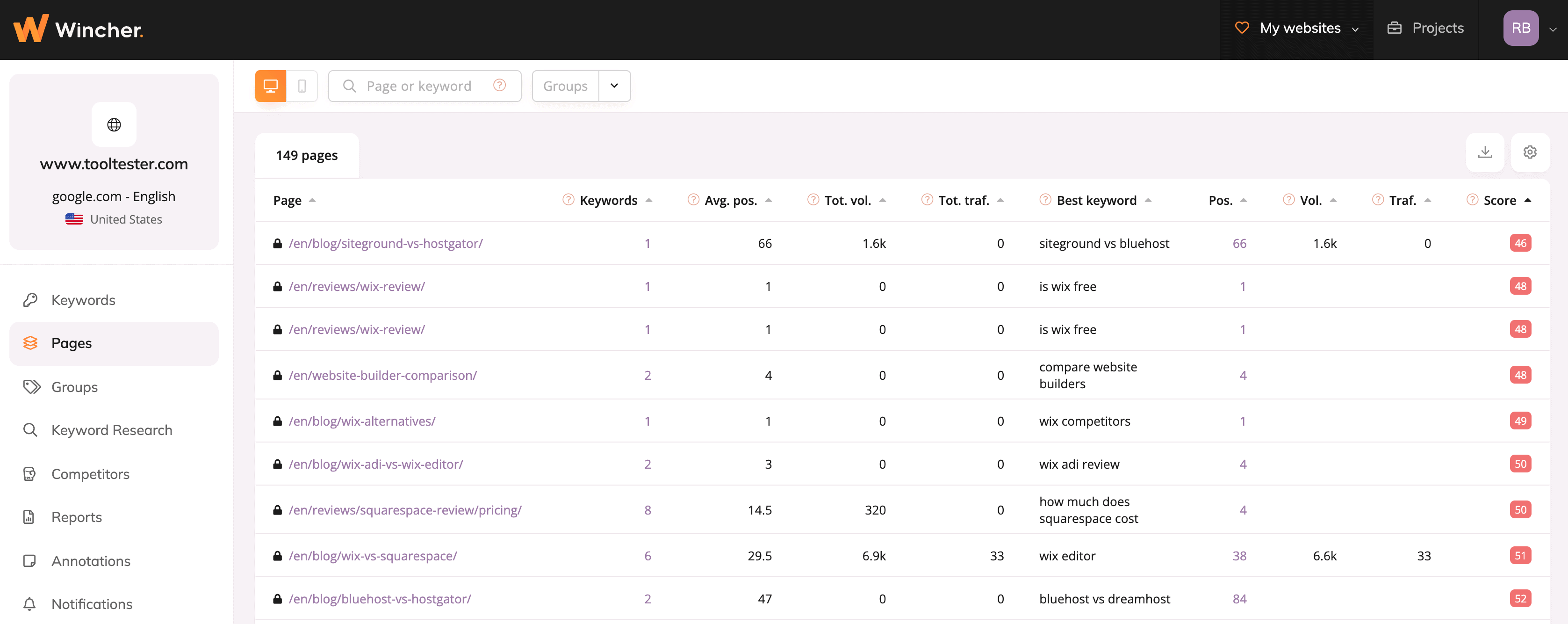Switch to mobile device view
The width and height of the screenshot is (1568, 624).
point(302,86)
